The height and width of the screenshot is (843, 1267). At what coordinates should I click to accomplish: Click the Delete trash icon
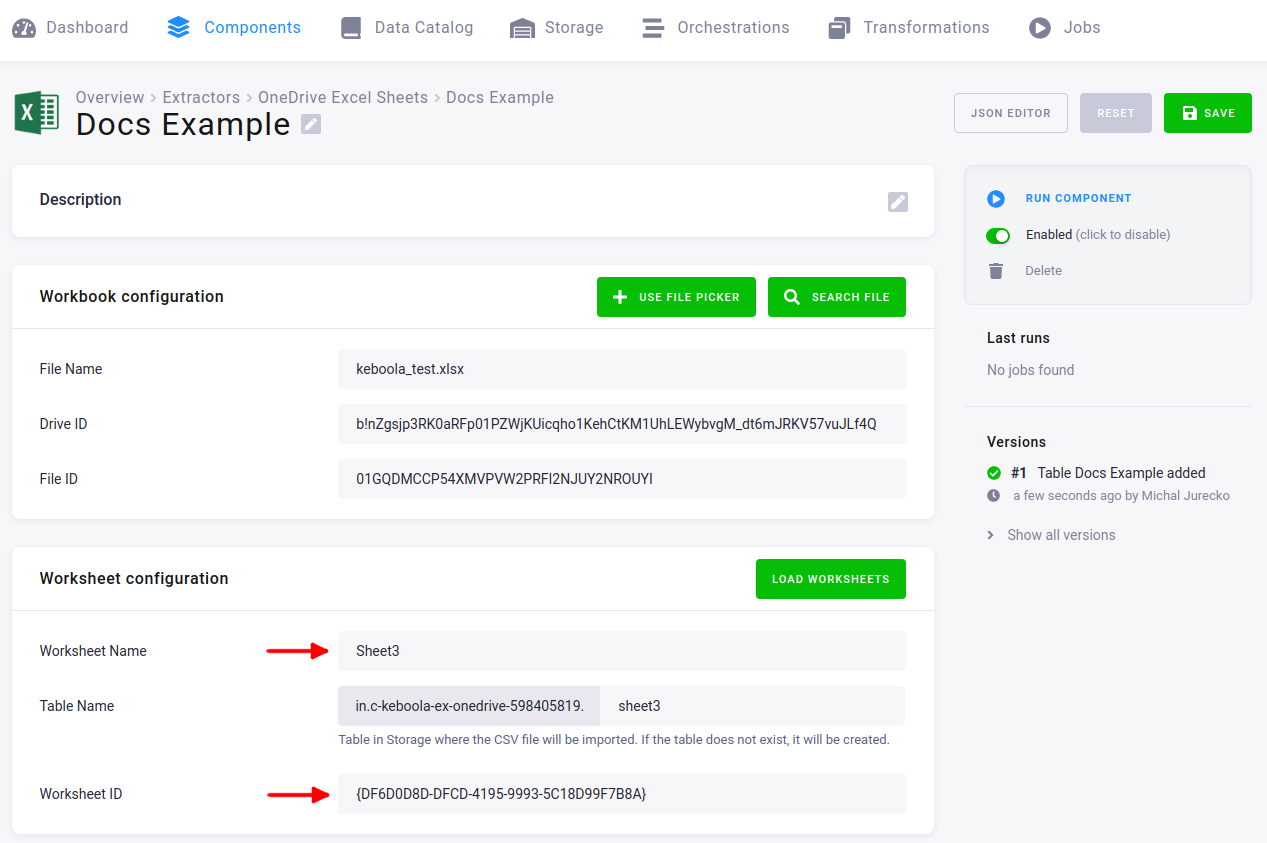tap(996, 271)
